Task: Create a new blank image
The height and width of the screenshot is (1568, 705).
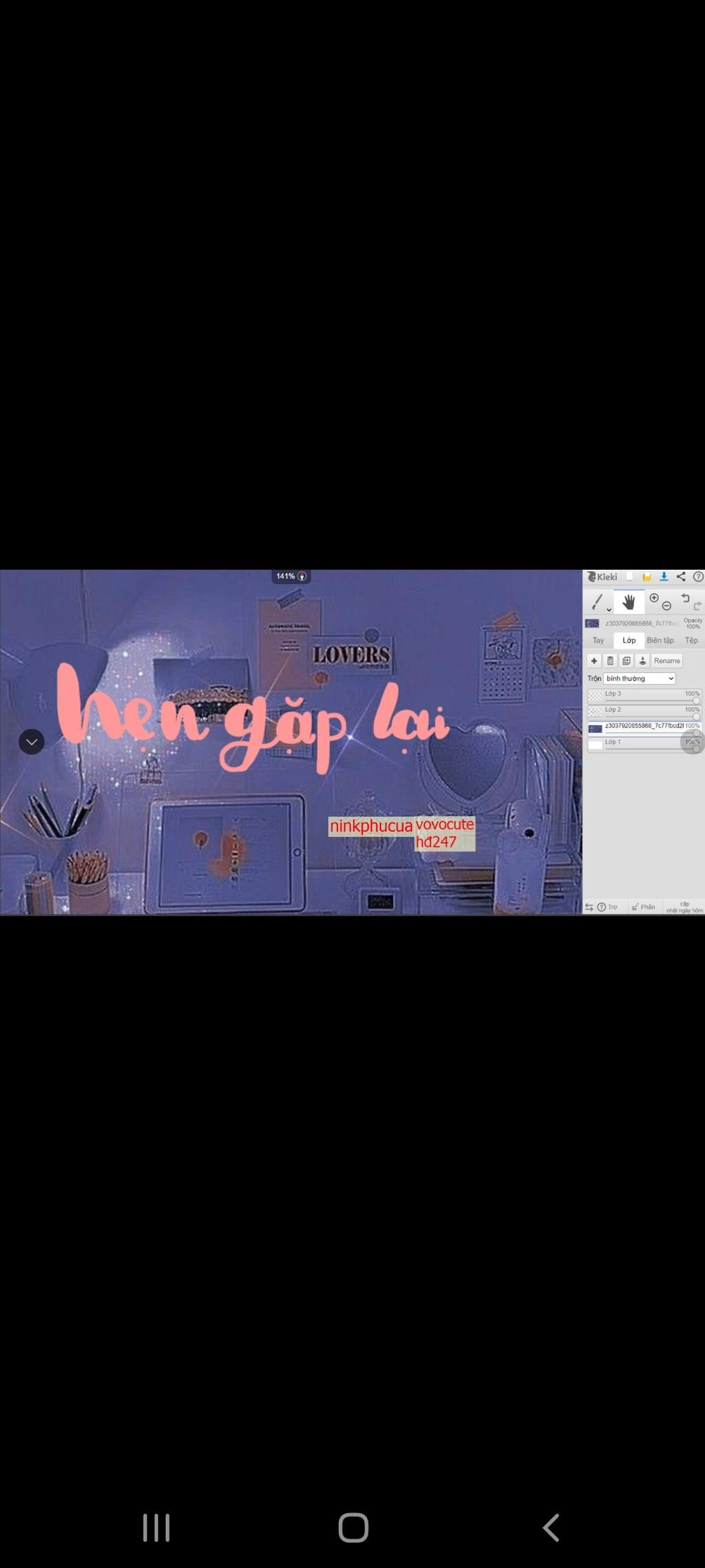Action: [629, 577]
